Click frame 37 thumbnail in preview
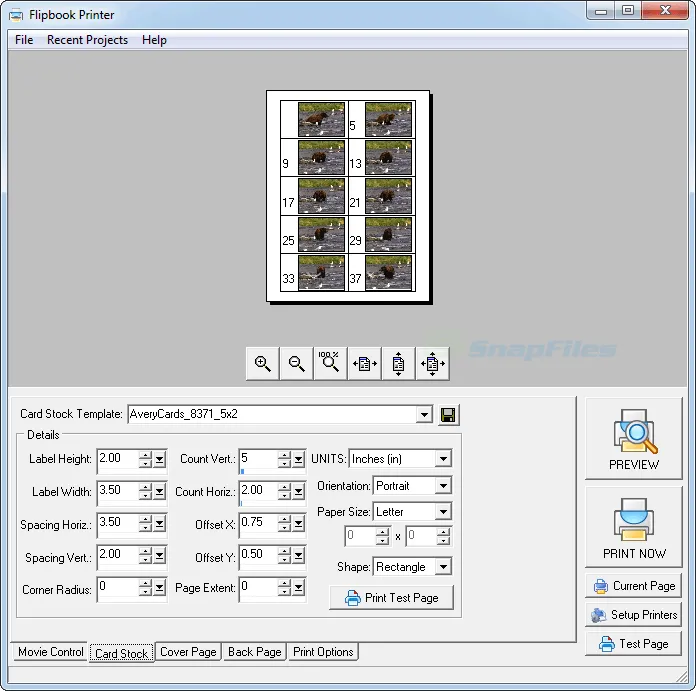 click(x=388, y=273)
